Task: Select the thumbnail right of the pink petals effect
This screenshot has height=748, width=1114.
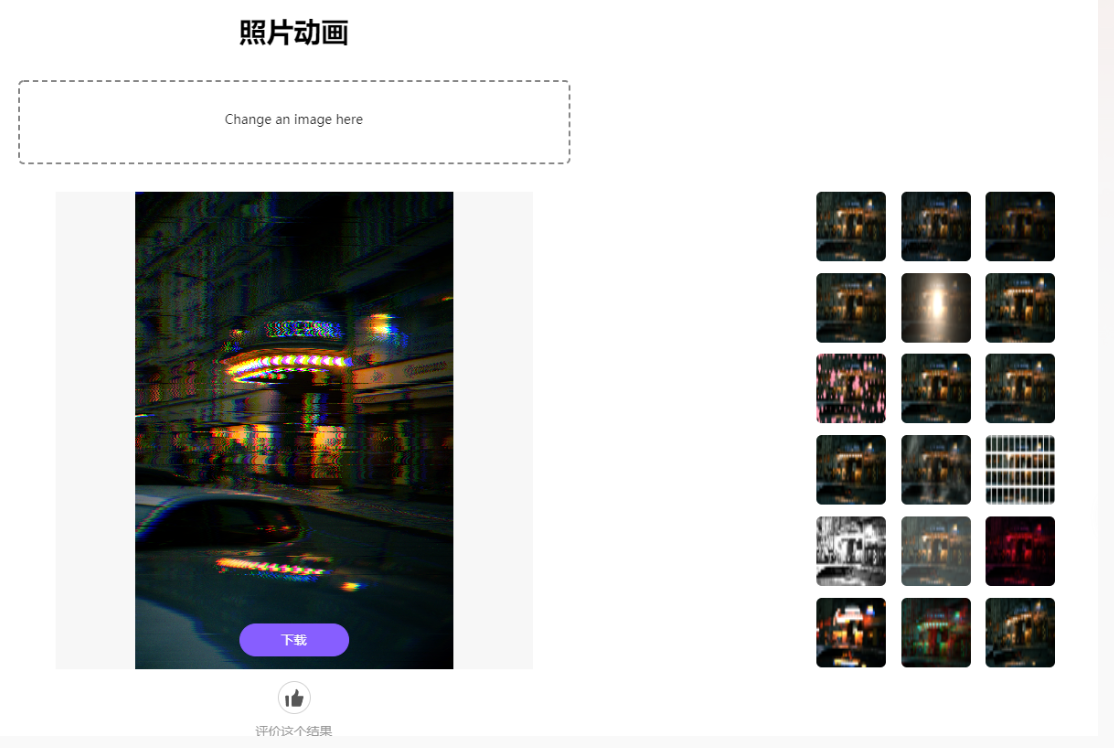Action: [x=935, y=389]
